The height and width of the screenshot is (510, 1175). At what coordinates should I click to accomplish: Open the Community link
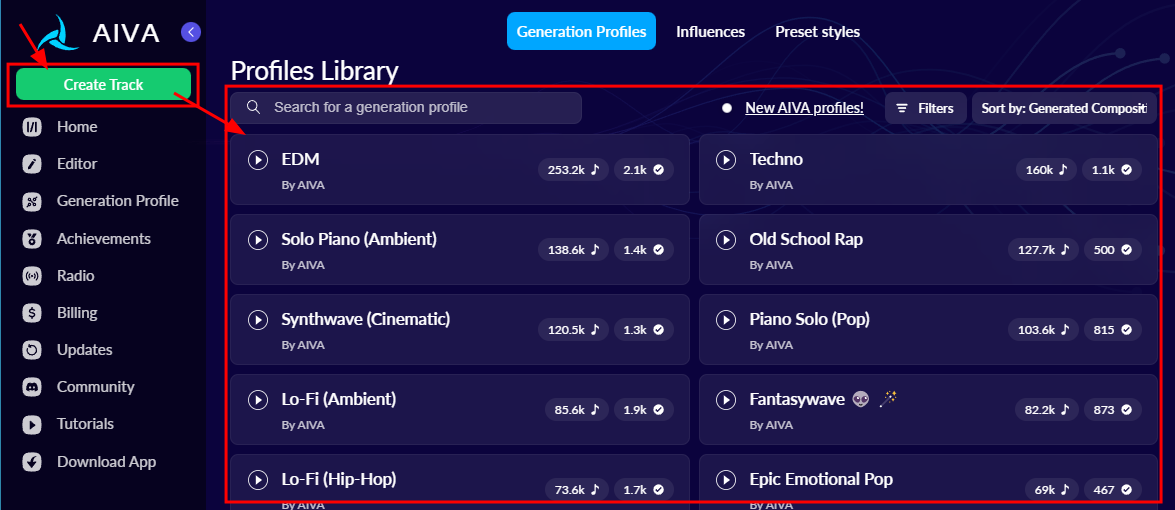[95, 386]
